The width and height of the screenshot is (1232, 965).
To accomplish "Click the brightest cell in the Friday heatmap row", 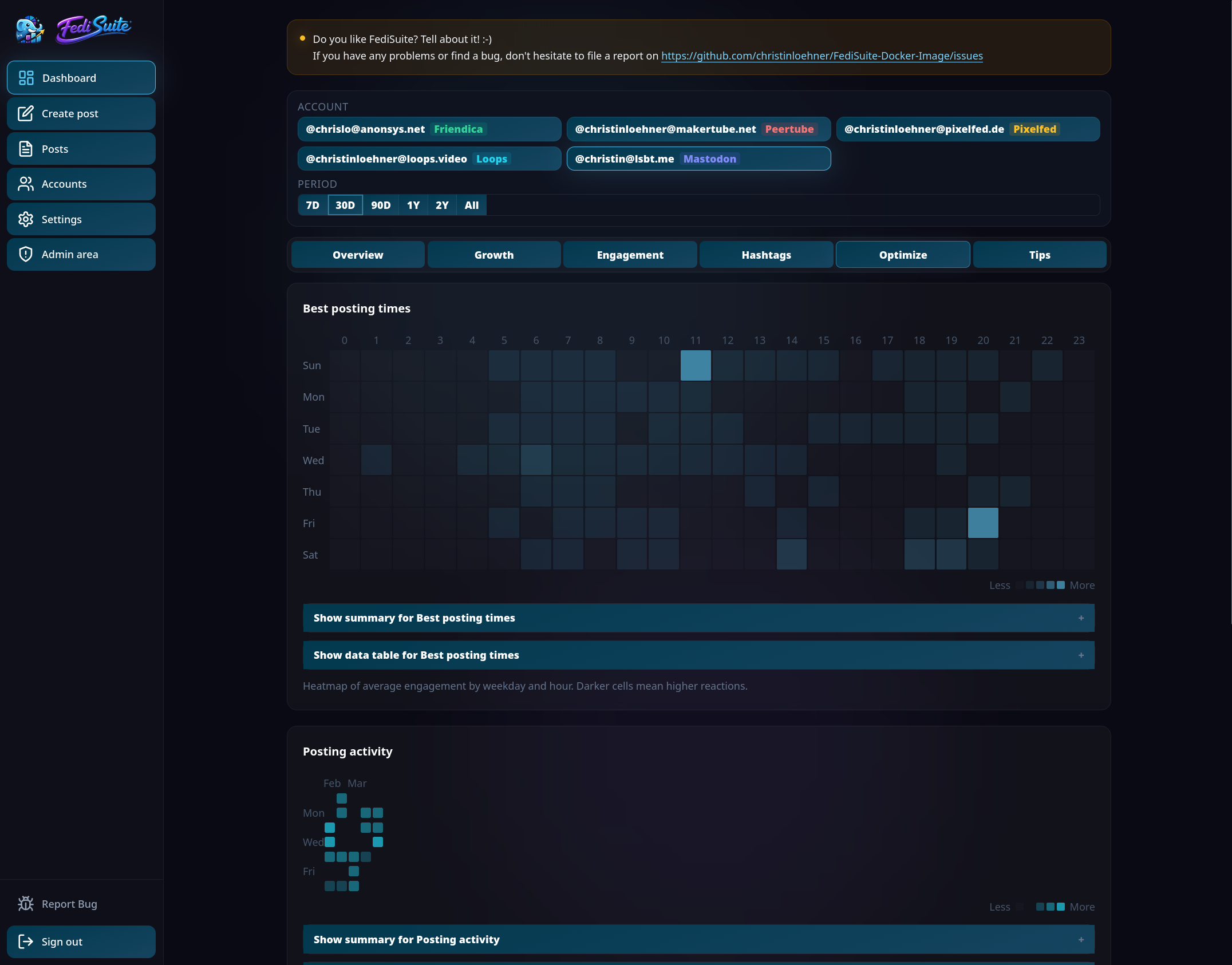I will (x=983, y=523).
